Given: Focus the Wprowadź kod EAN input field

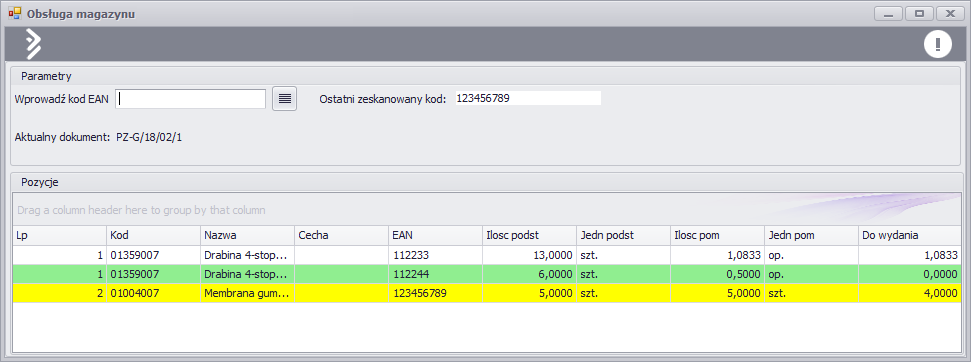Looking at the screenshot, I should coord(191,98).
